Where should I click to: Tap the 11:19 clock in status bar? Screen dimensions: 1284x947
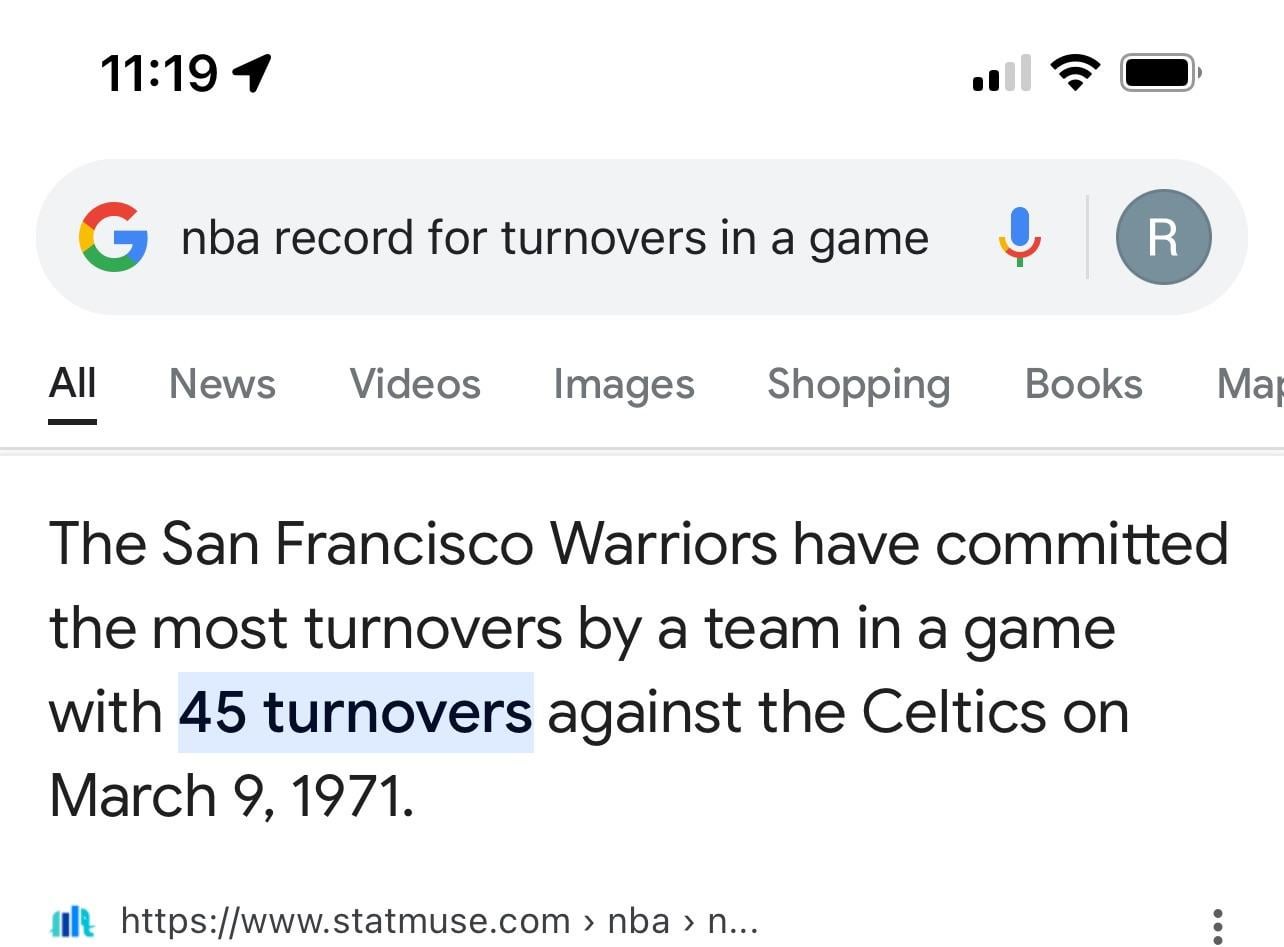[158, 73]
